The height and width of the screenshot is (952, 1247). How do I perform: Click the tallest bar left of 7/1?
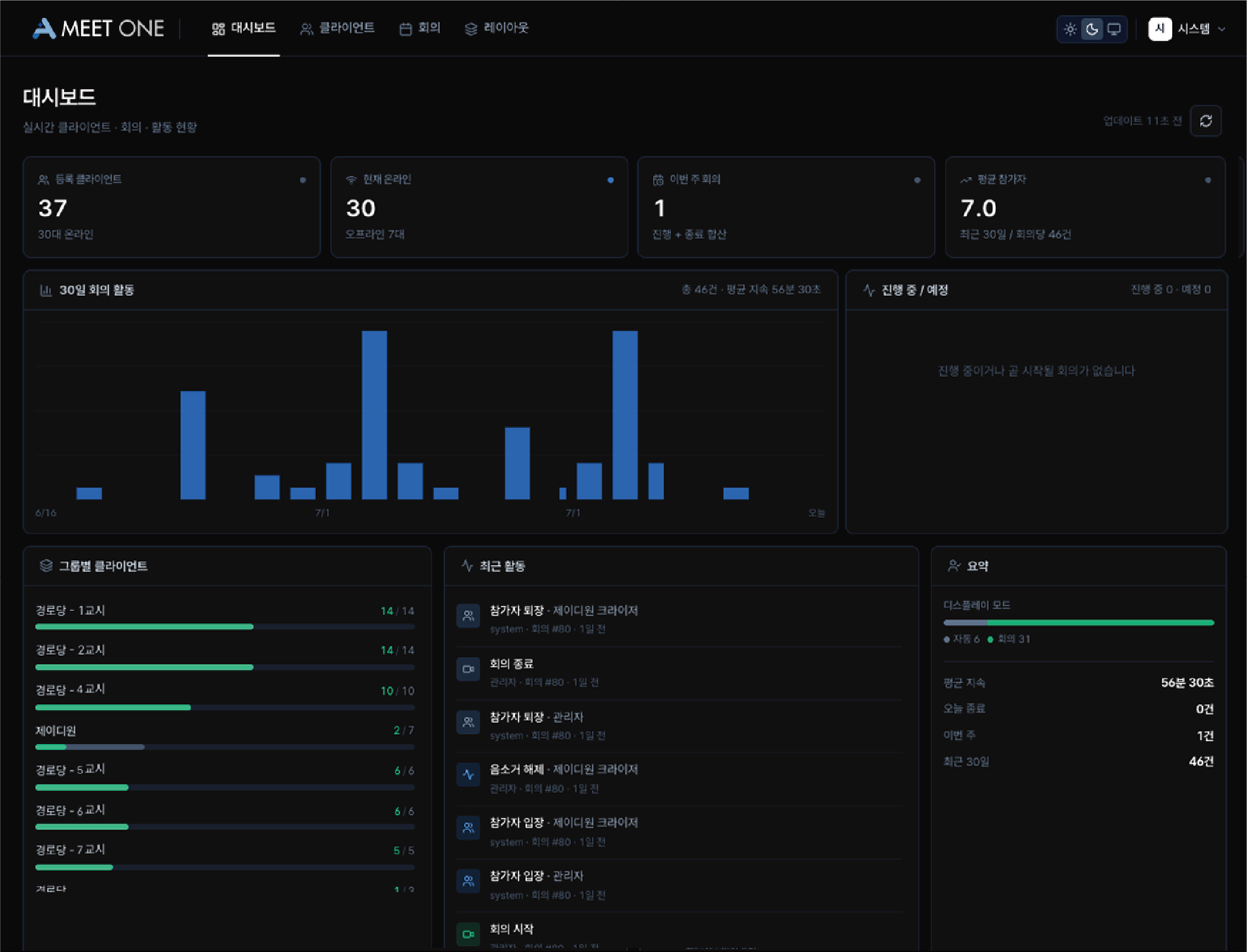pos(375,415)
